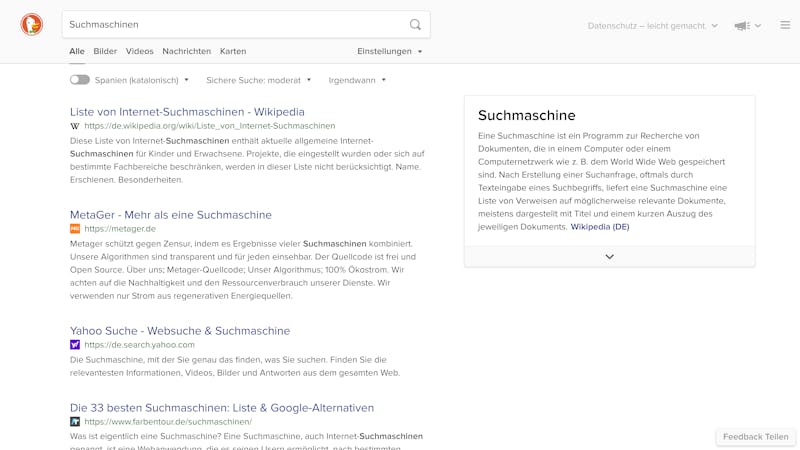
Task: Click the https://de.search.yahoo.com URL
Action: coord(139,345)
